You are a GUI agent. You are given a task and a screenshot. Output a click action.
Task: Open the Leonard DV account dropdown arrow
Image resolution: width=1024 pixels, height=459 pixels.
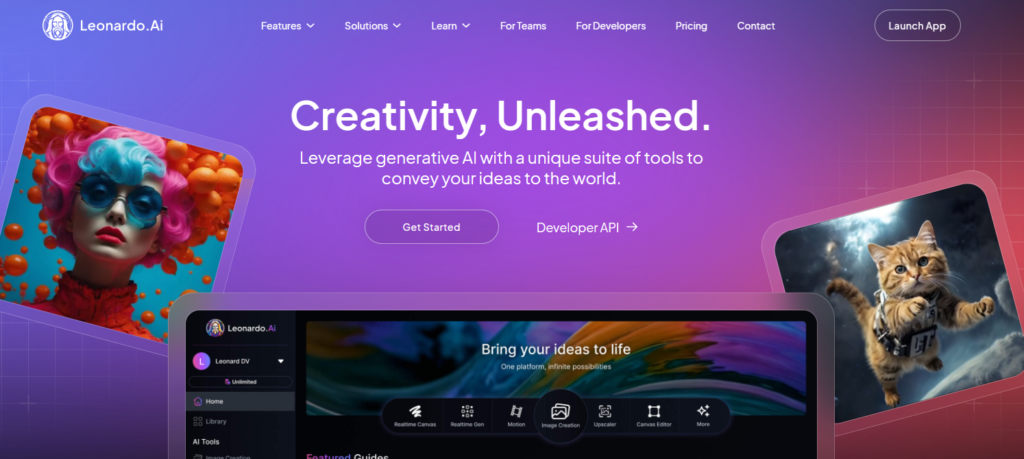coord(281,361)
